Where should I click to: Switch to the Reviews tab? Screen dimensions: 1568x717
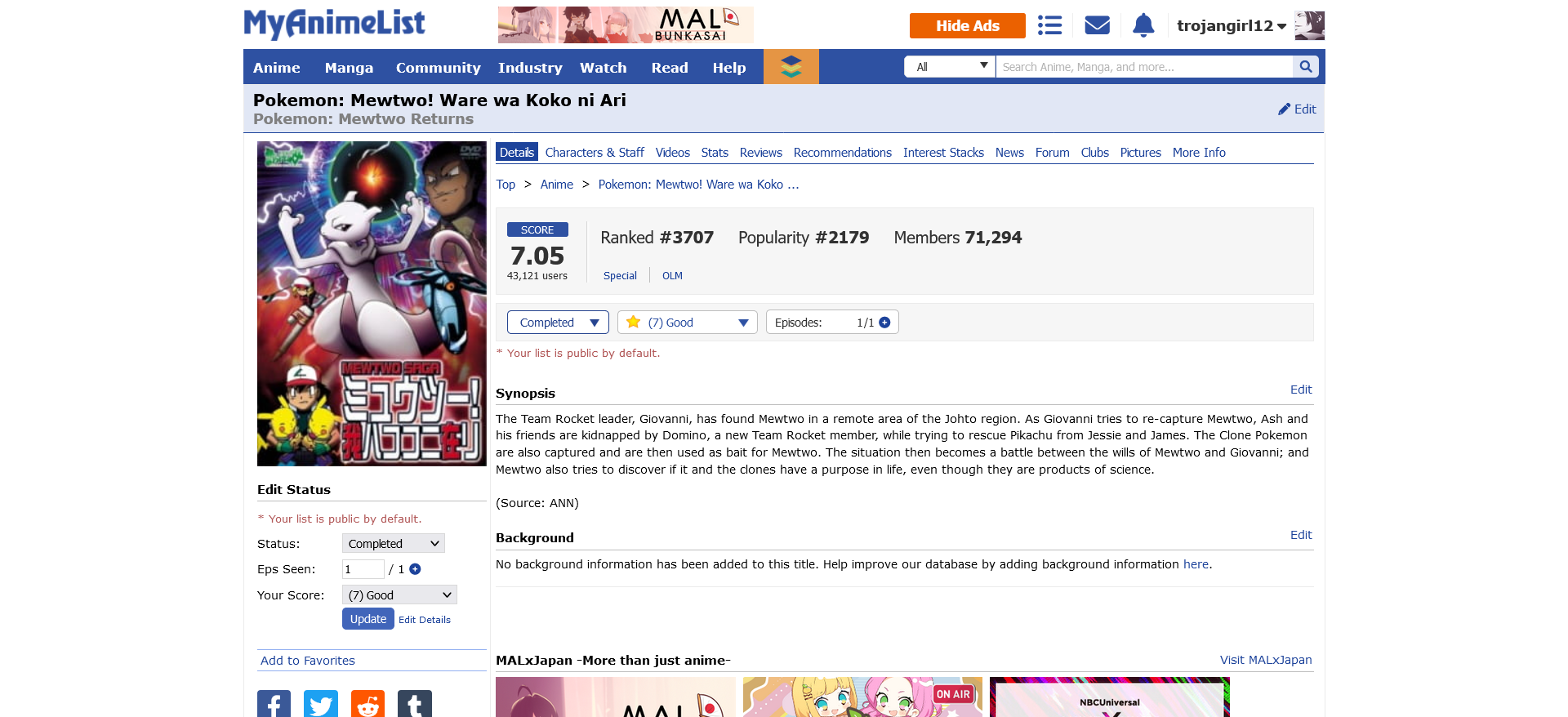[761, 153]
